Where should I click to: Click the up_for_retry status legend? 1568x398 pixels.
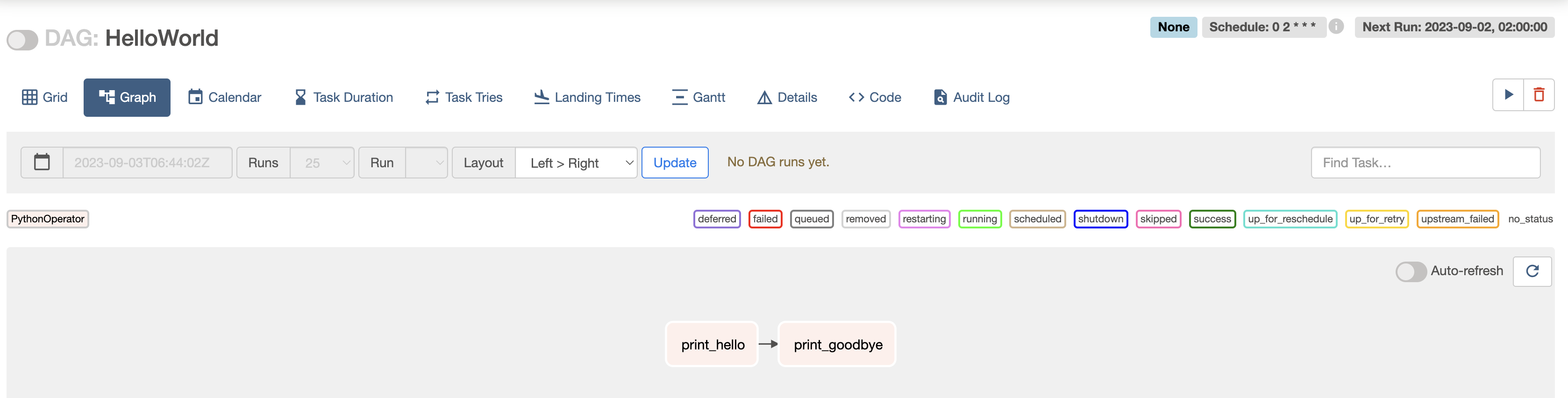(x=1376, y=219)
